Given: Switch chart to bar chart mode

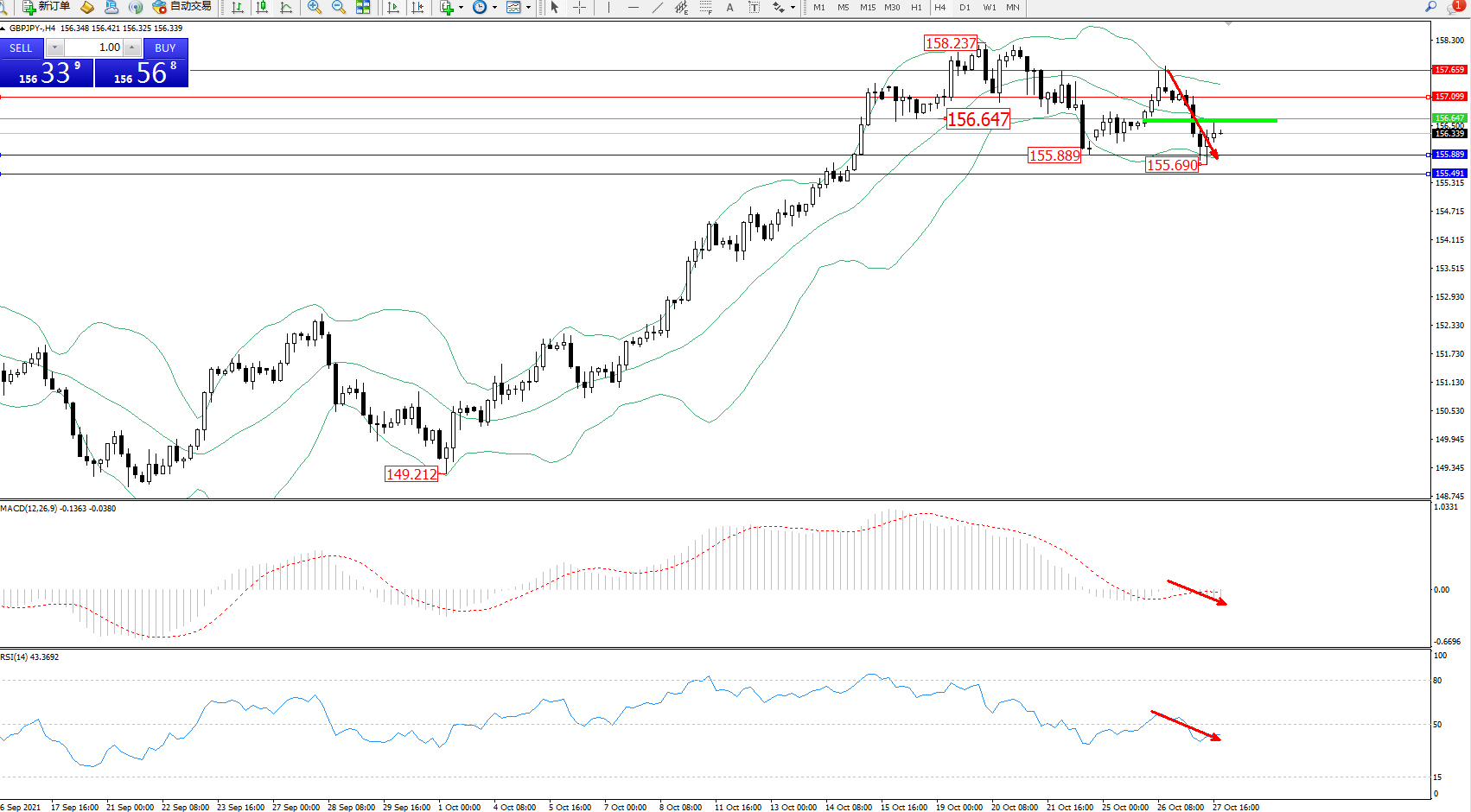Looking at the screenshot, I should tap(238, 7).
